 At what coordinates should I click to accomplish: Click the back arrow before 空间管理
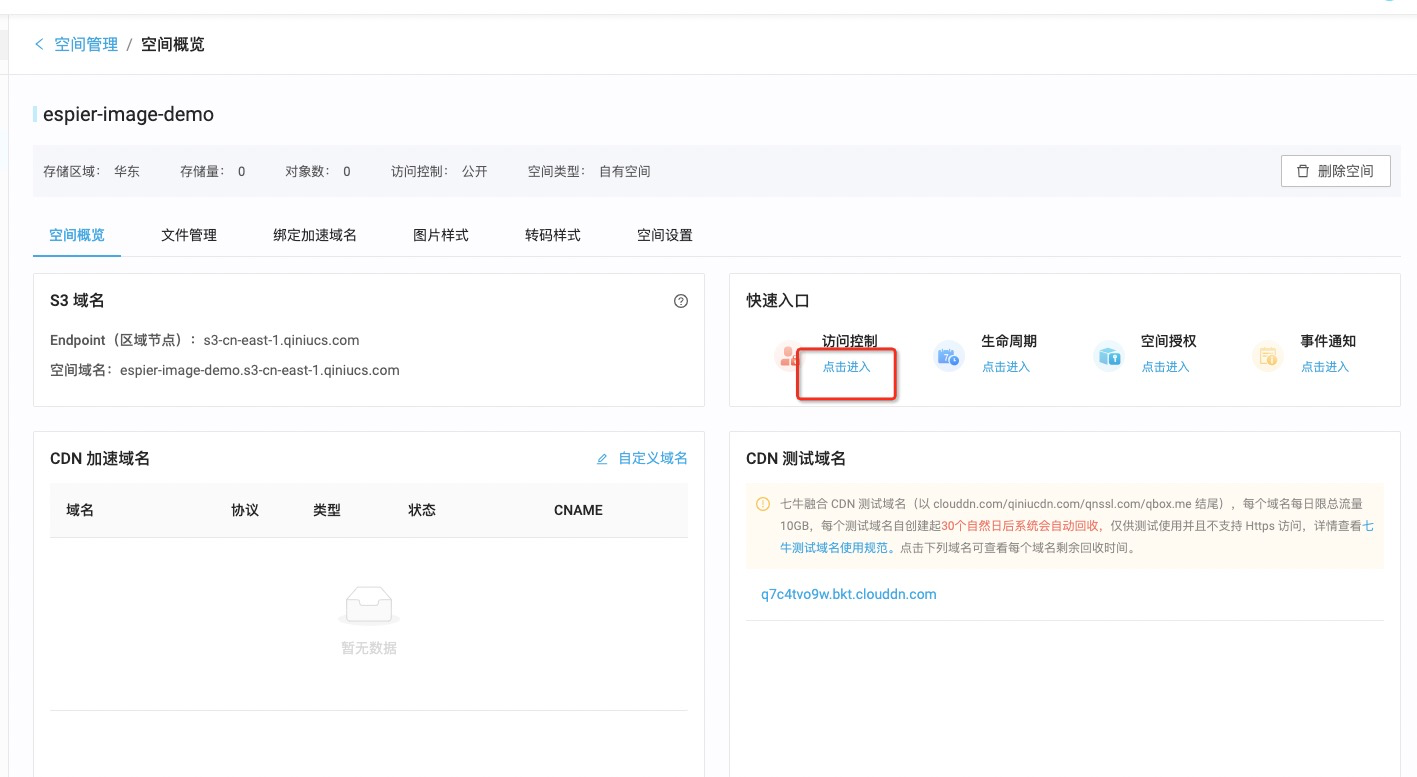(39, 44)
